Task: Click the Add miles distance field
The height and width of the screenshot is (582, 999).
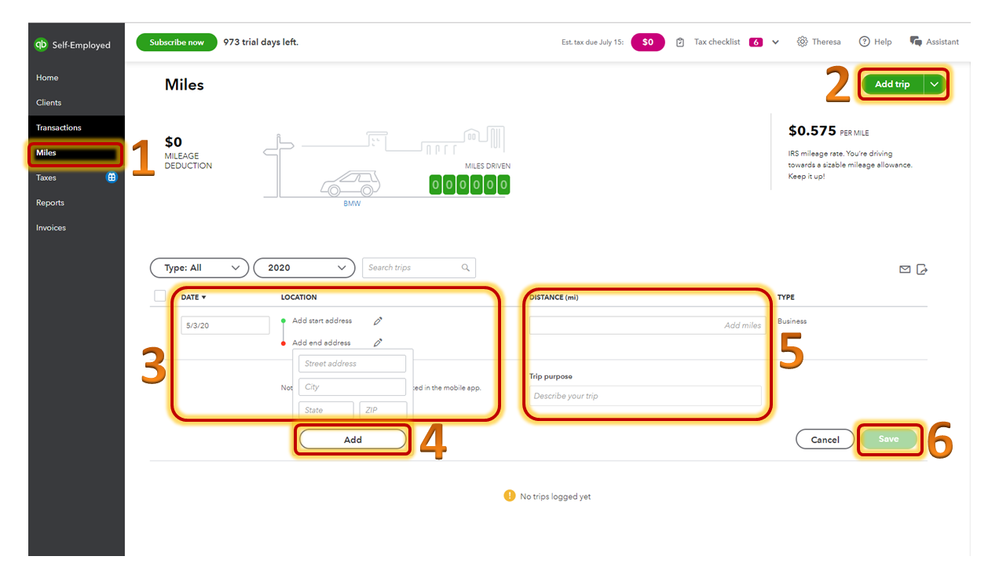Action: 647,325
